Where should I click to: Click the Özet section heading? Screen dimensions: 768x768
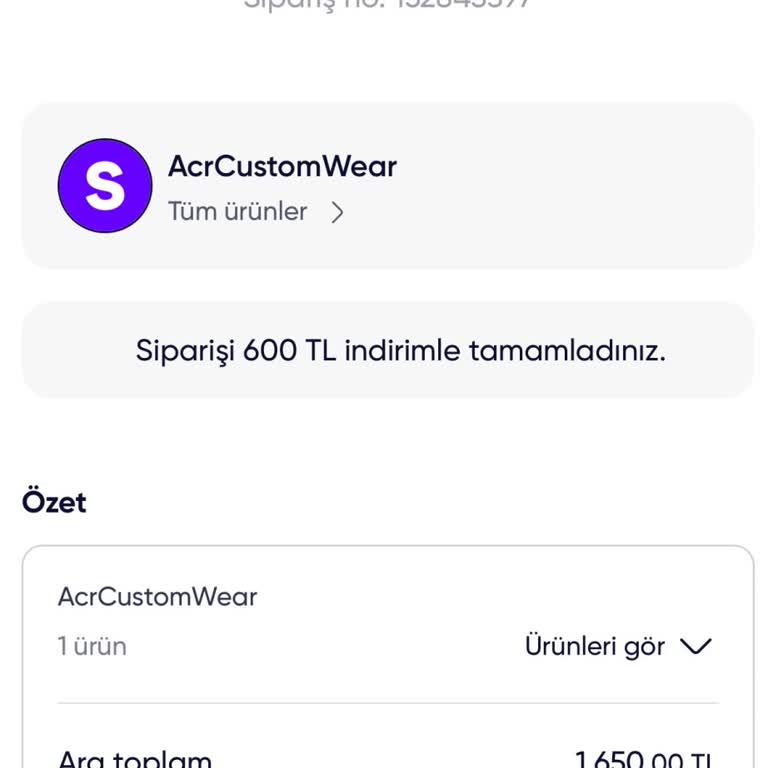[54, 502]
